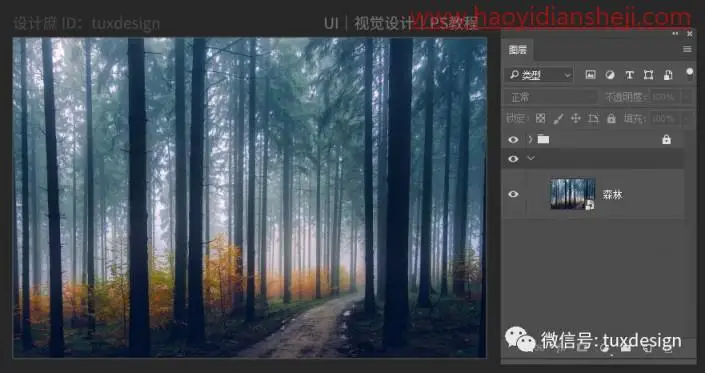Filter layers by type layers (T) icon
Image resolution: width=705 pixels, height=373 pixels.
[629, 75]
